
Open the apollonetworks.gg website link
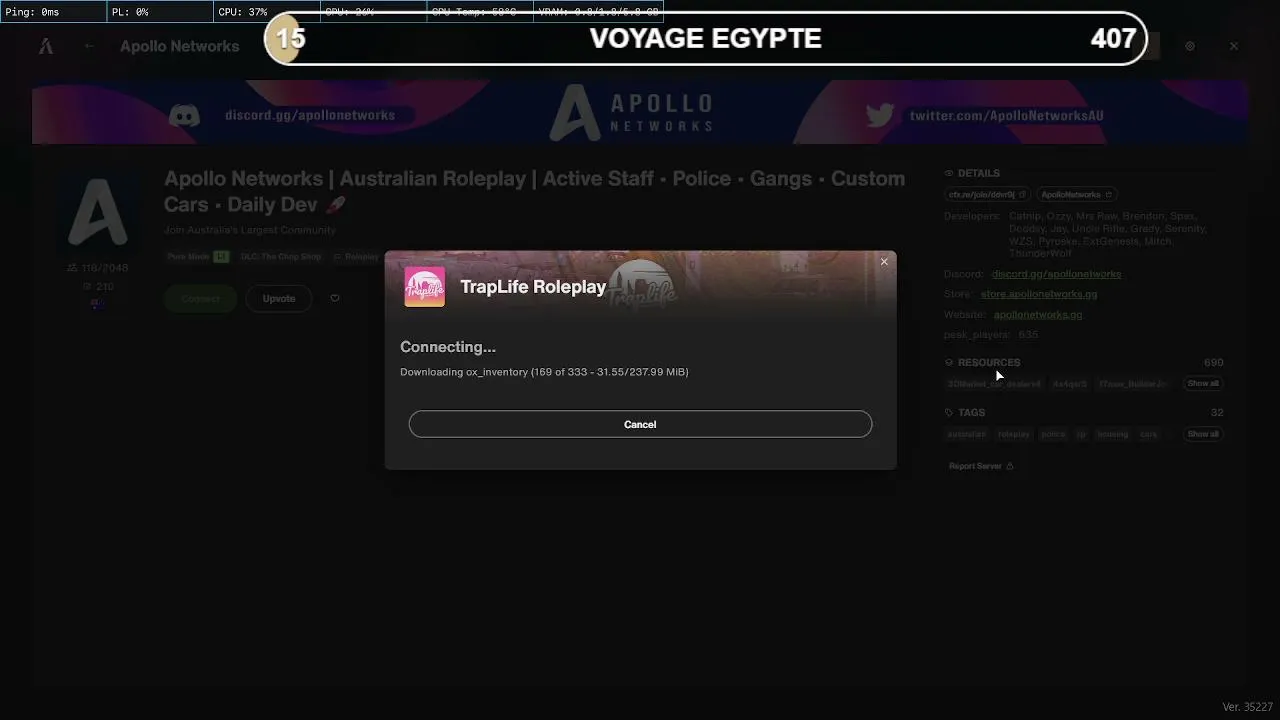[1038, 314]
